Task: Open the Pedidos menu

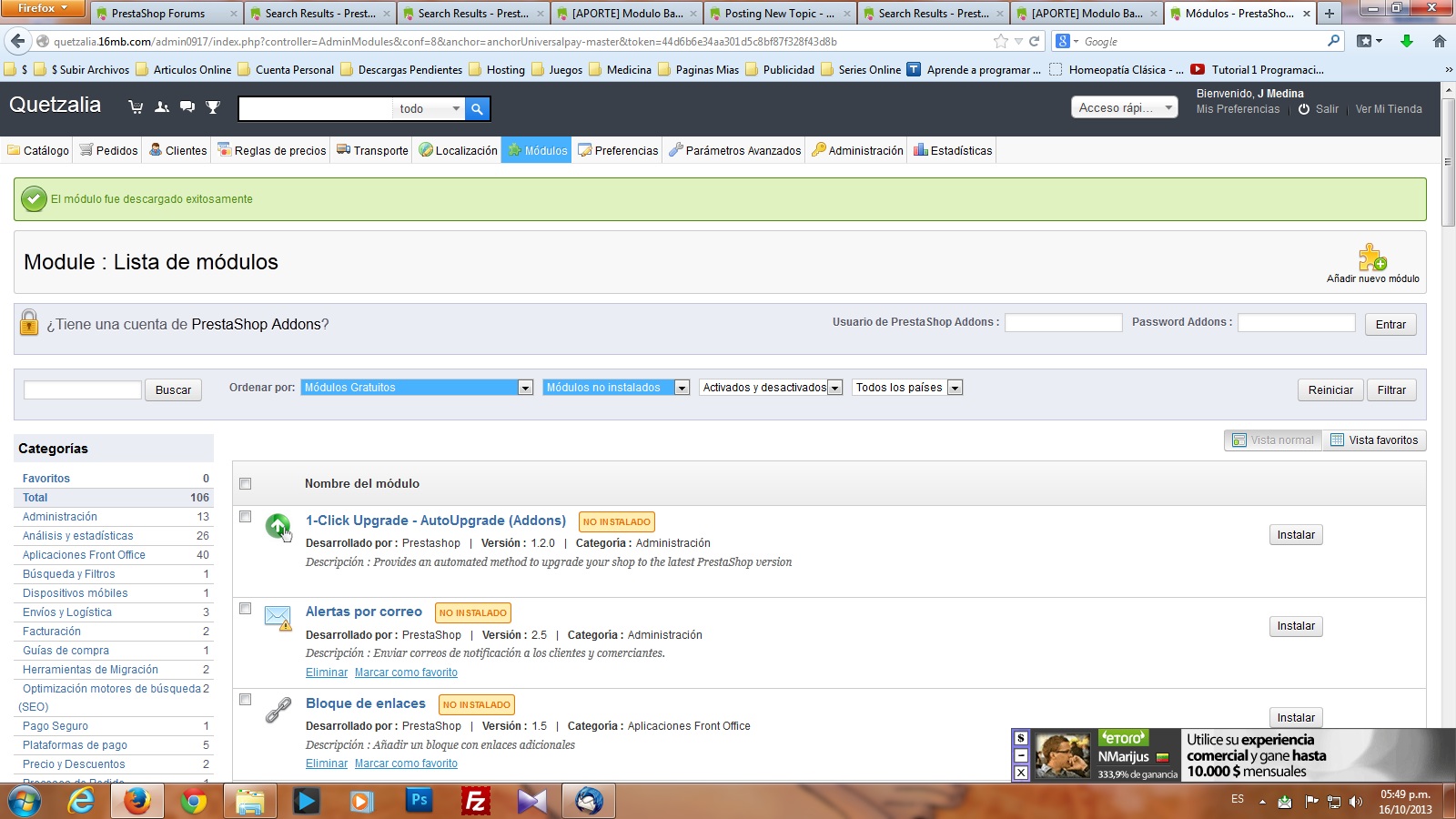Action: 108,150
